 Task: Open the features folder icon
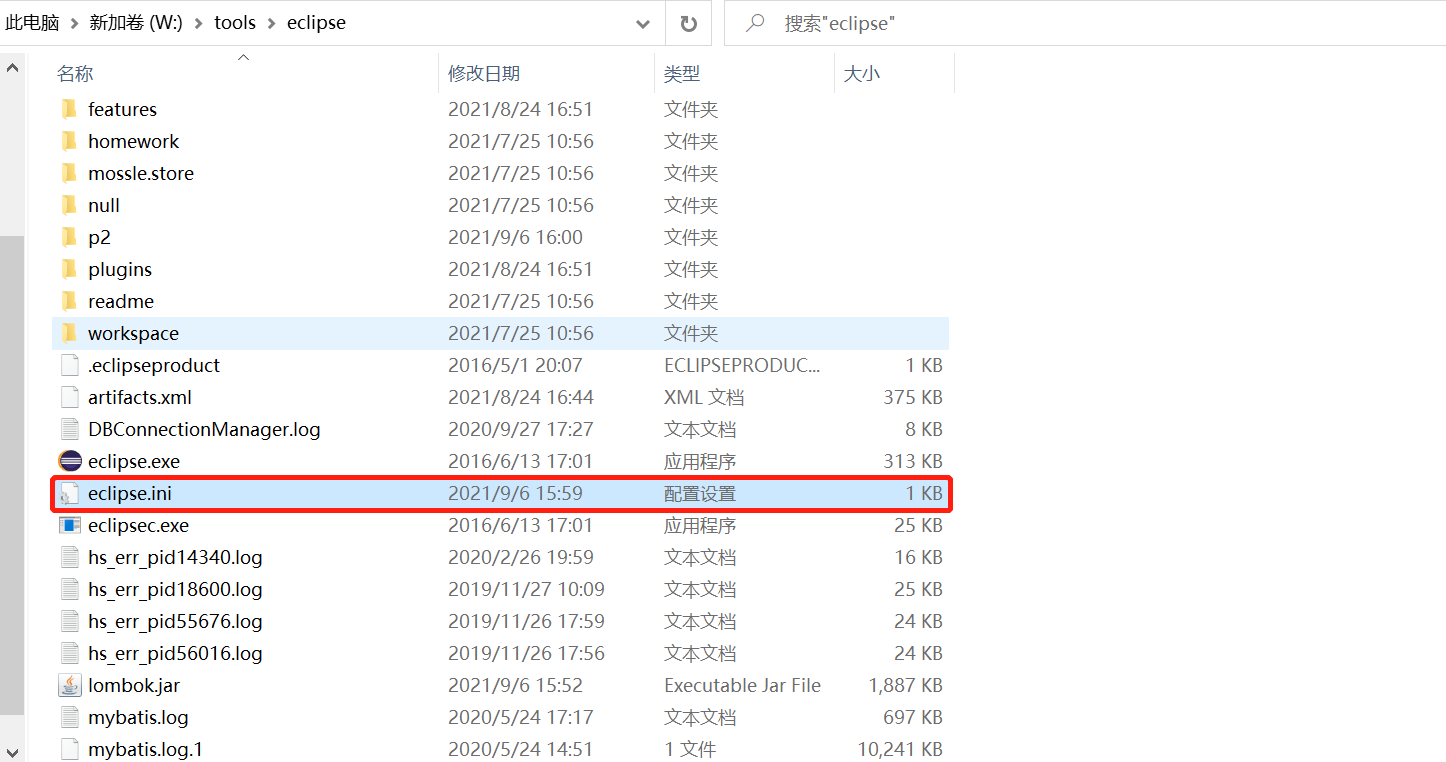click(68, 109)
